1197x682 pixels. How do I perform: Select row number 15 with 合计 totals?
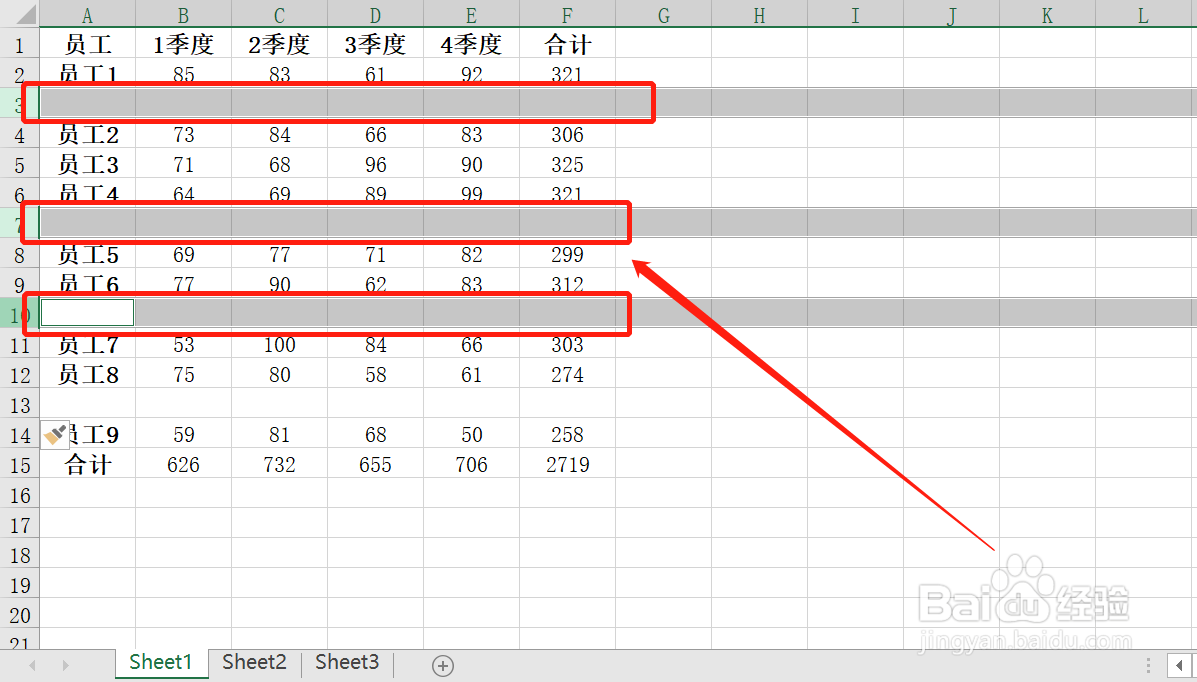(20, 464)
